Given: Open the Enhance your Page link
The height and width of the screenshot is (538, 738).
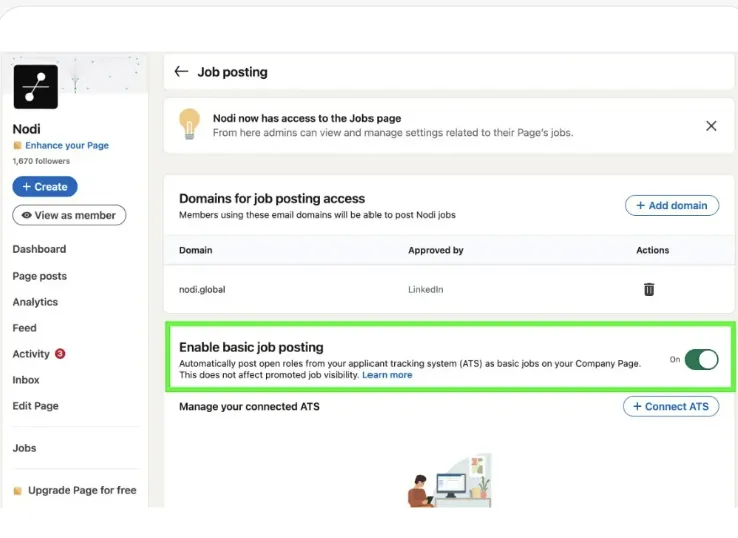Looking at the screenshot, I should click(x=67, y=145).
